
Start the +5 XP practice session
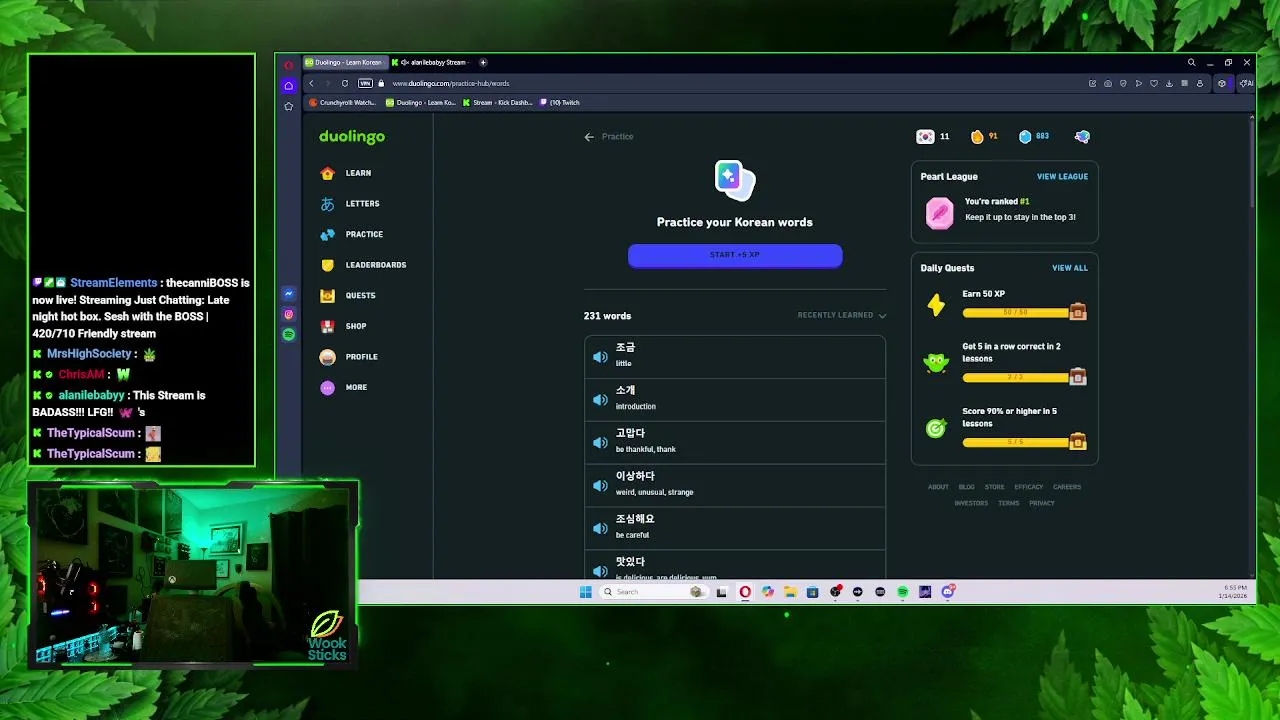735,256
